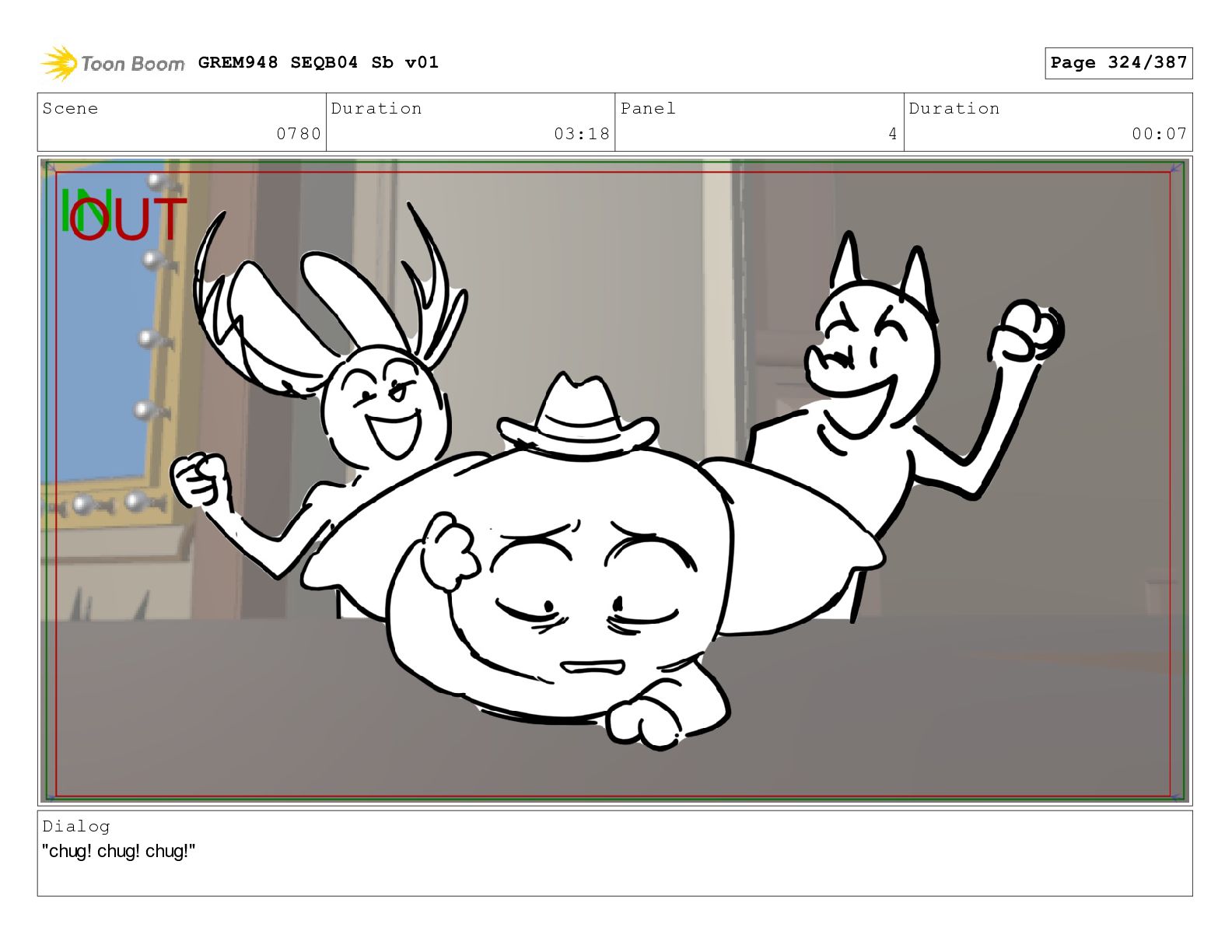
Task: Select the project title GREM948 SEQB04 Sb v01
Action: coord(318,62)
